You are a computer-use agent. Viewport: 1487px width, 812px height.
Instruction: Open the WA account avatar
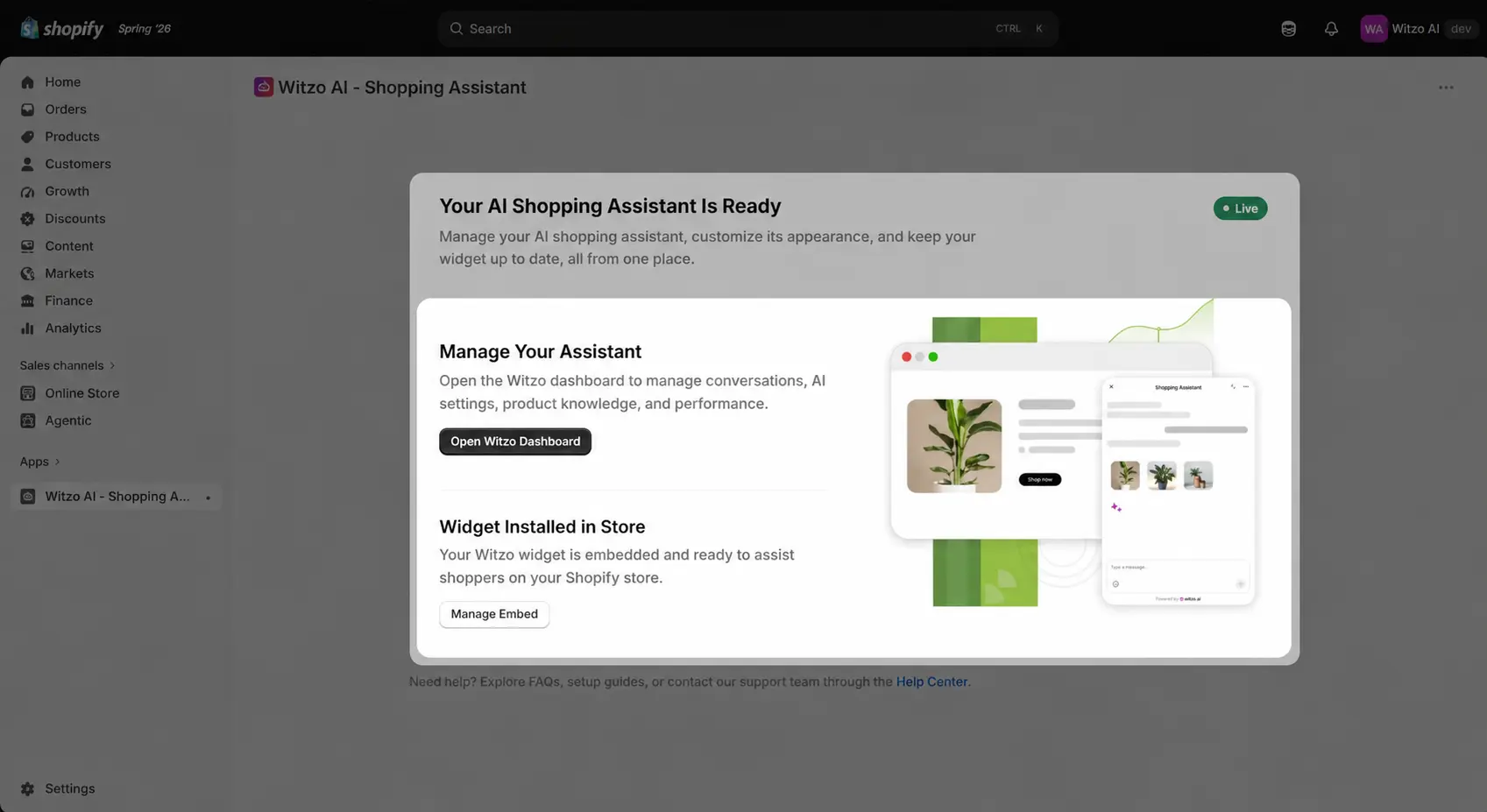pos(1373,29)
